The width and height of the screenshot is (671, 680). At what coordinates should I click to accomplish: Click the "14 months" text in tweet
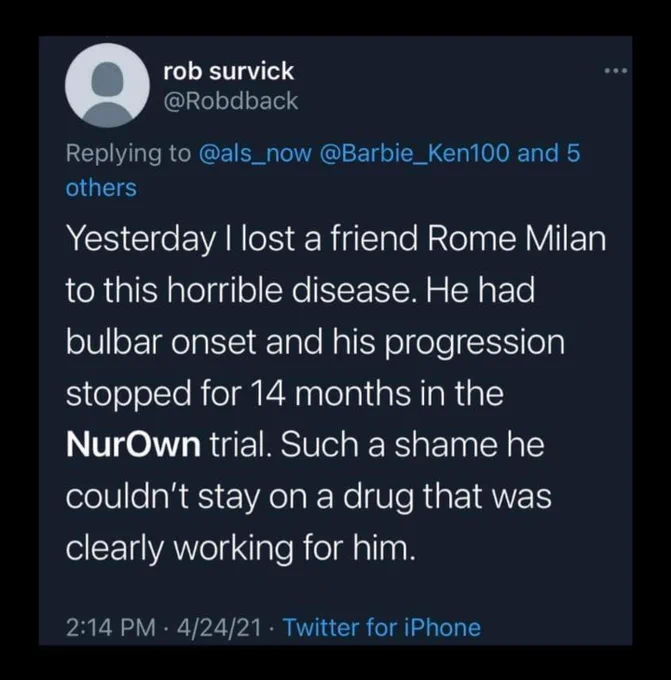[330, 393]
